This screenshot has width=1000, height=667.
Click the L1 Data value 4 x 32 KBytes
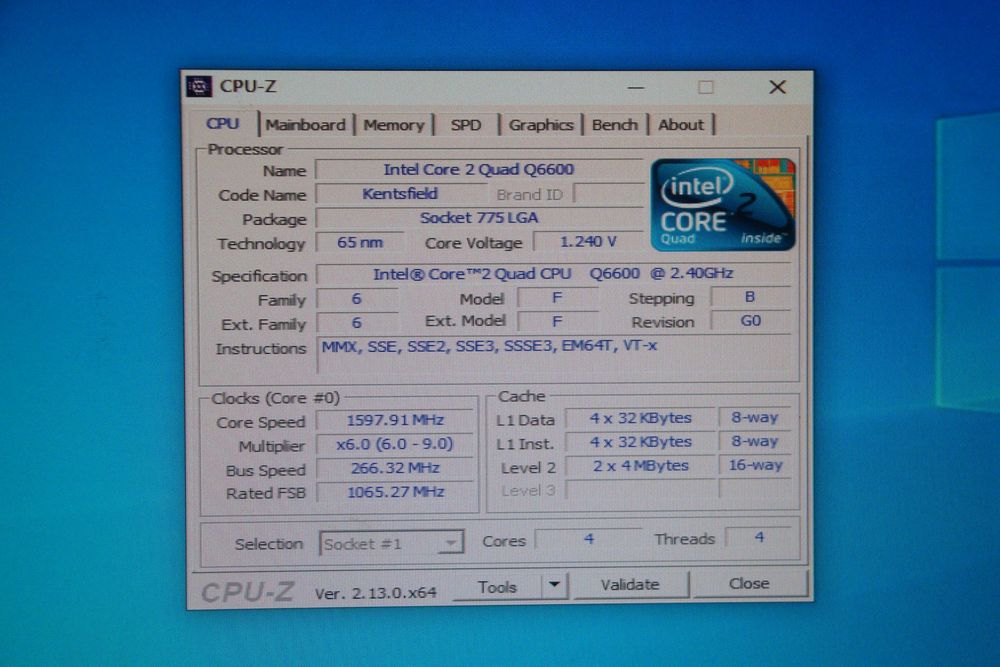click(x=640, y=418)
